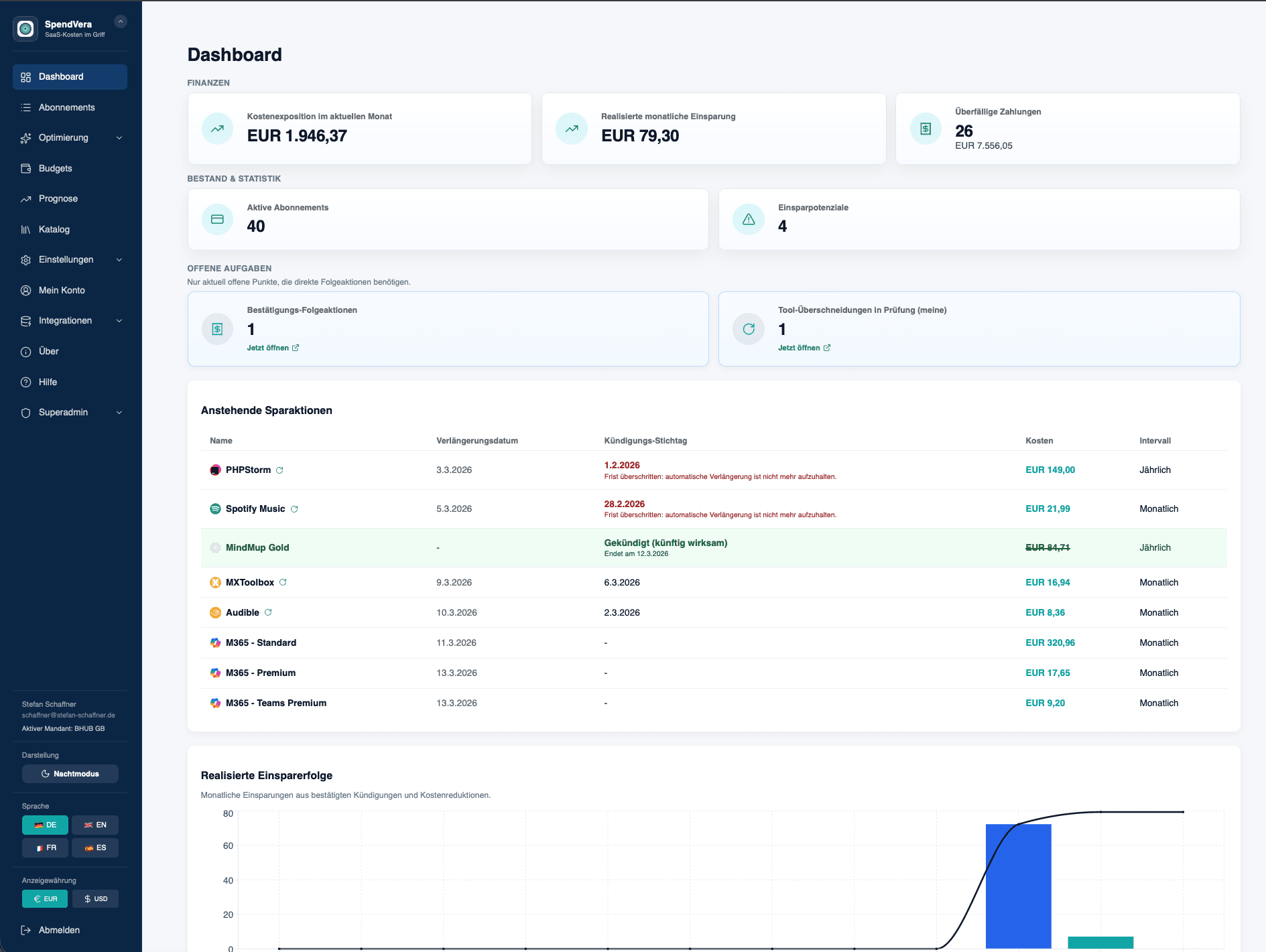1266x952 pixels.
Task: Select Dashboard in the sidebar
Action: coord(61,77)
